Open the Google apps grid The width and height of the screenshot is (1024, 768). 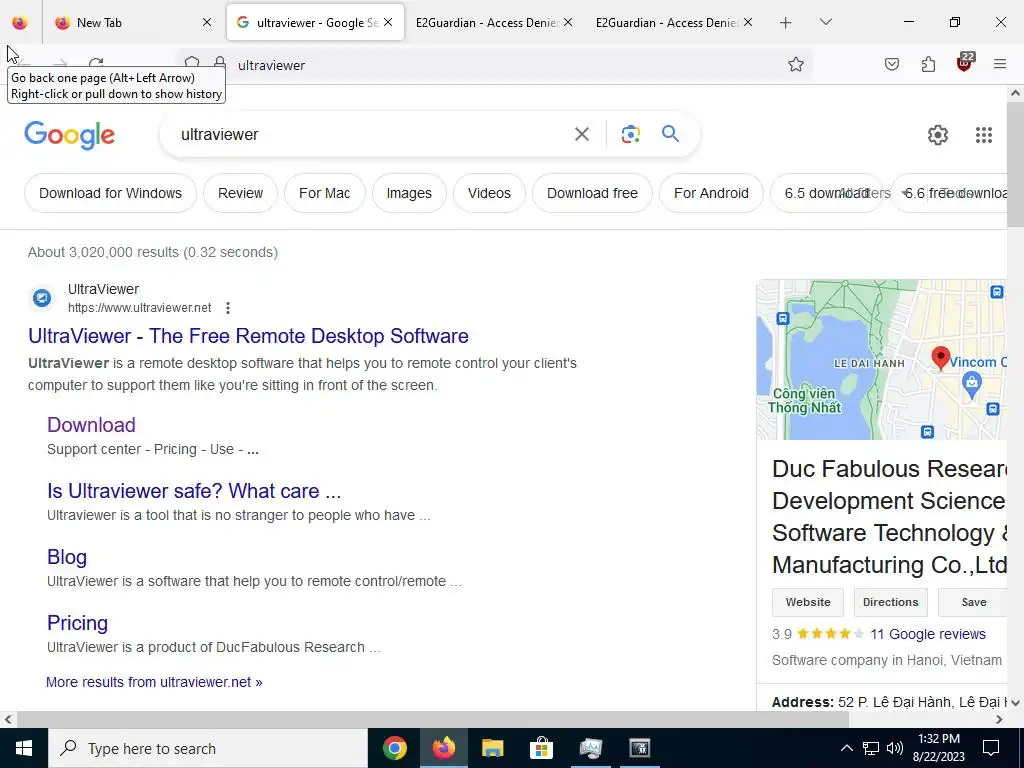(x=984, y=135)
